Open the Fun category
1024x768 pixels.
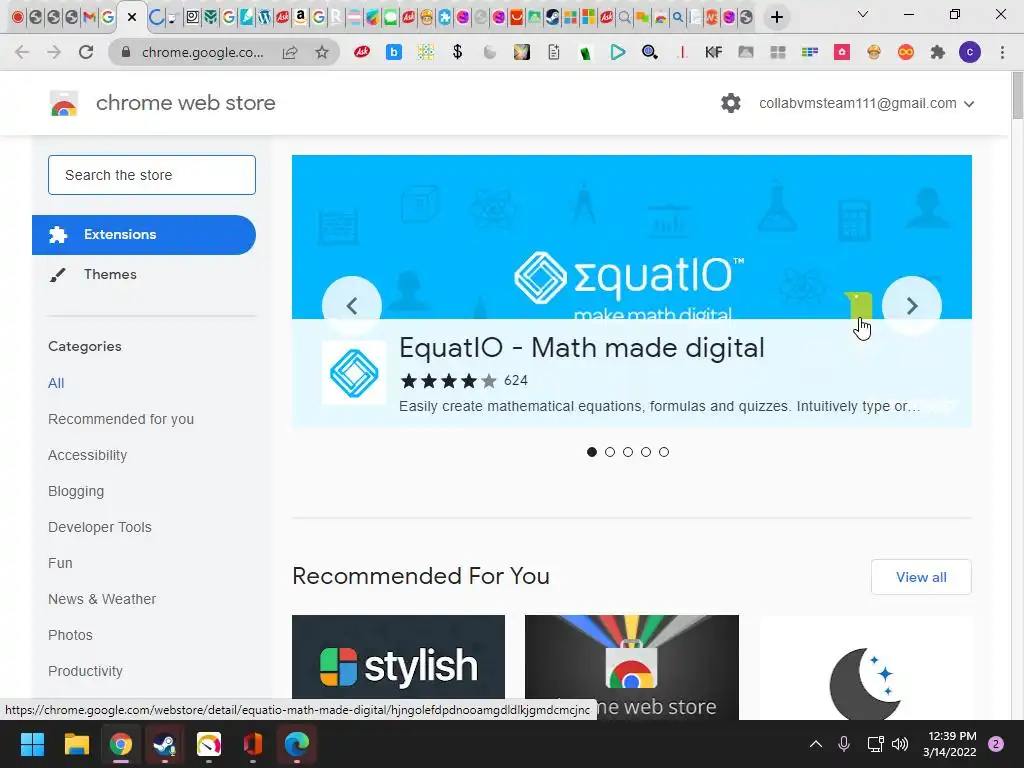point(60,563)
